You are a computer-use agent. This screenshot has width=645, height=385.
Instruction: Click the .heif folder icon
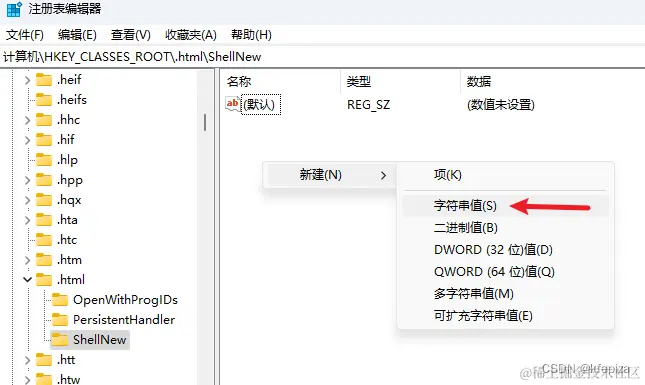tap(44, 79)
